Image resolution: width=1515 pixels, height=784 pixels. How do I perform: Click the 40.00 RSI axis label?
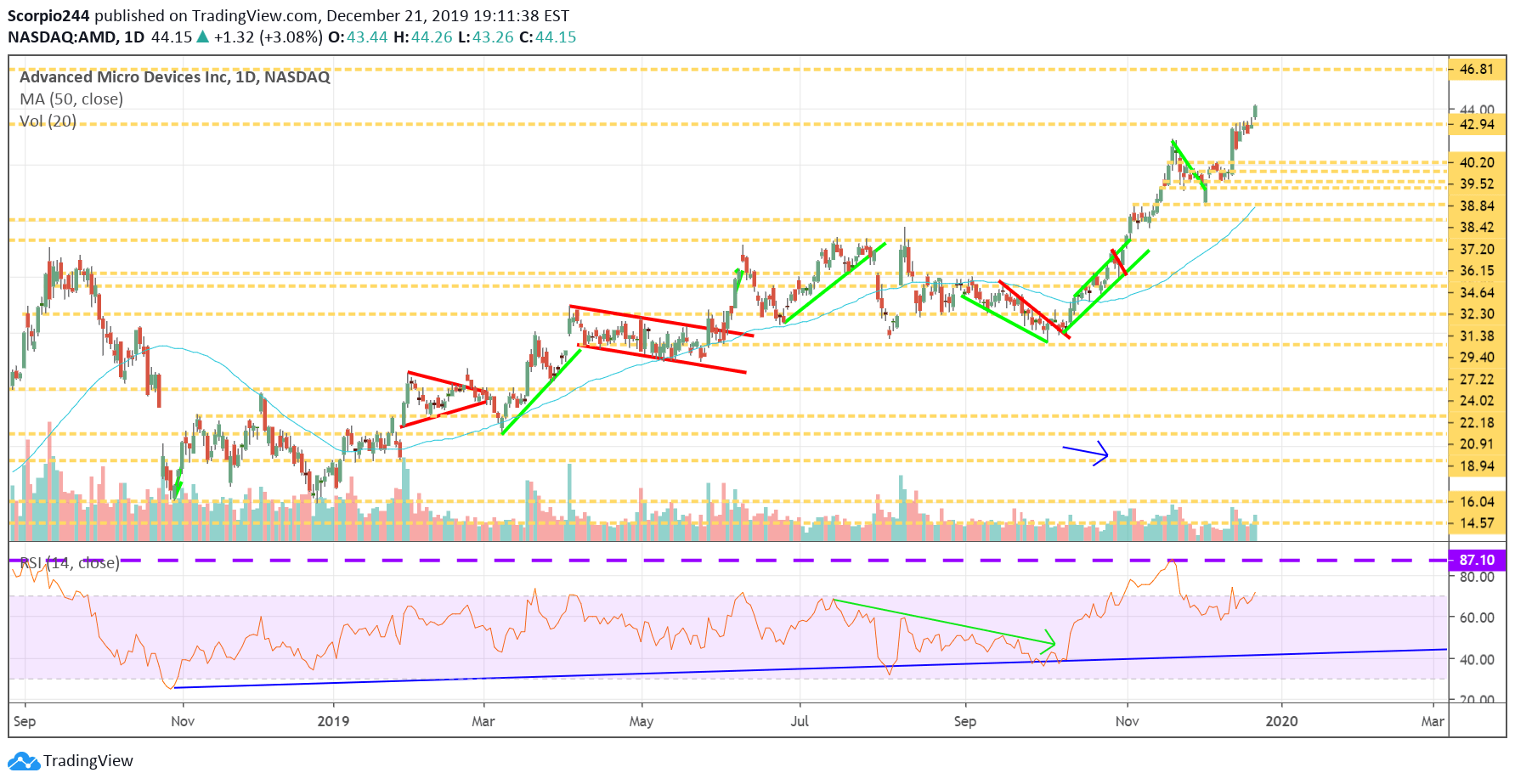[x=1477, y=659]
